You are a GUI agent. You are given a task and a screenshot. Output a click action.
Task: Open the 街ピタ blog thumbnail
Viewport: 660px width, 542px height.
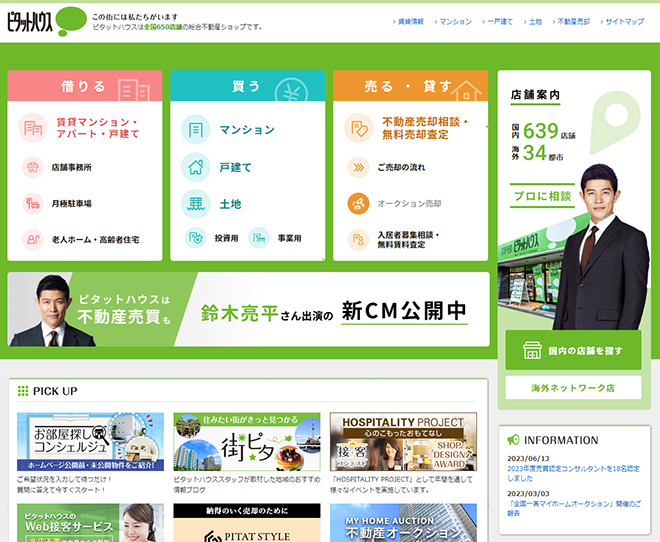[247, 441]
